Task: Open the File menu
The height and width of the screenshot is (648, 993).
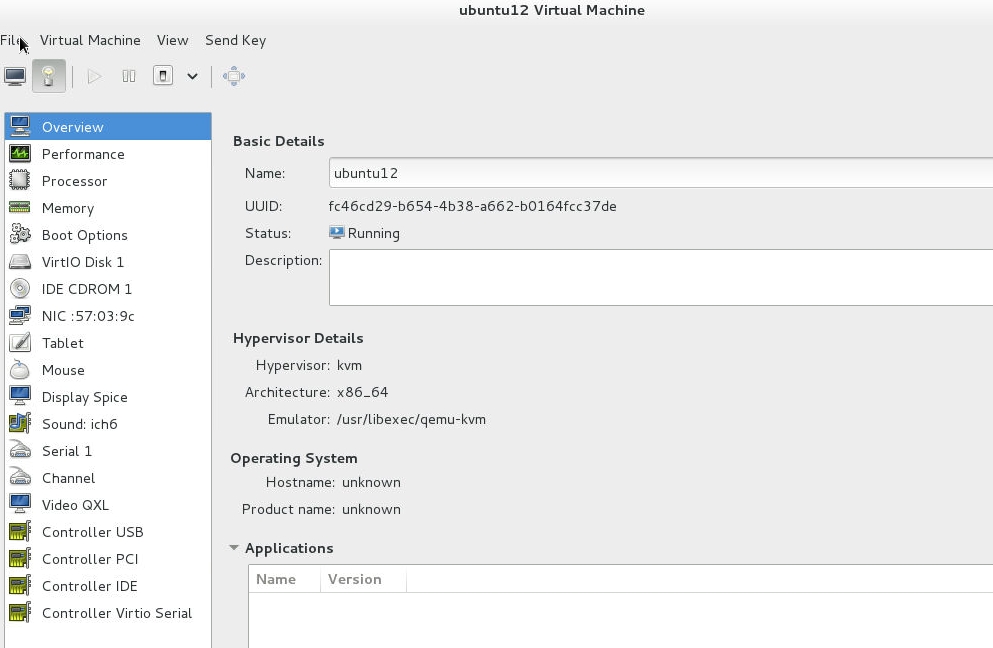Action: click(11, 40)
